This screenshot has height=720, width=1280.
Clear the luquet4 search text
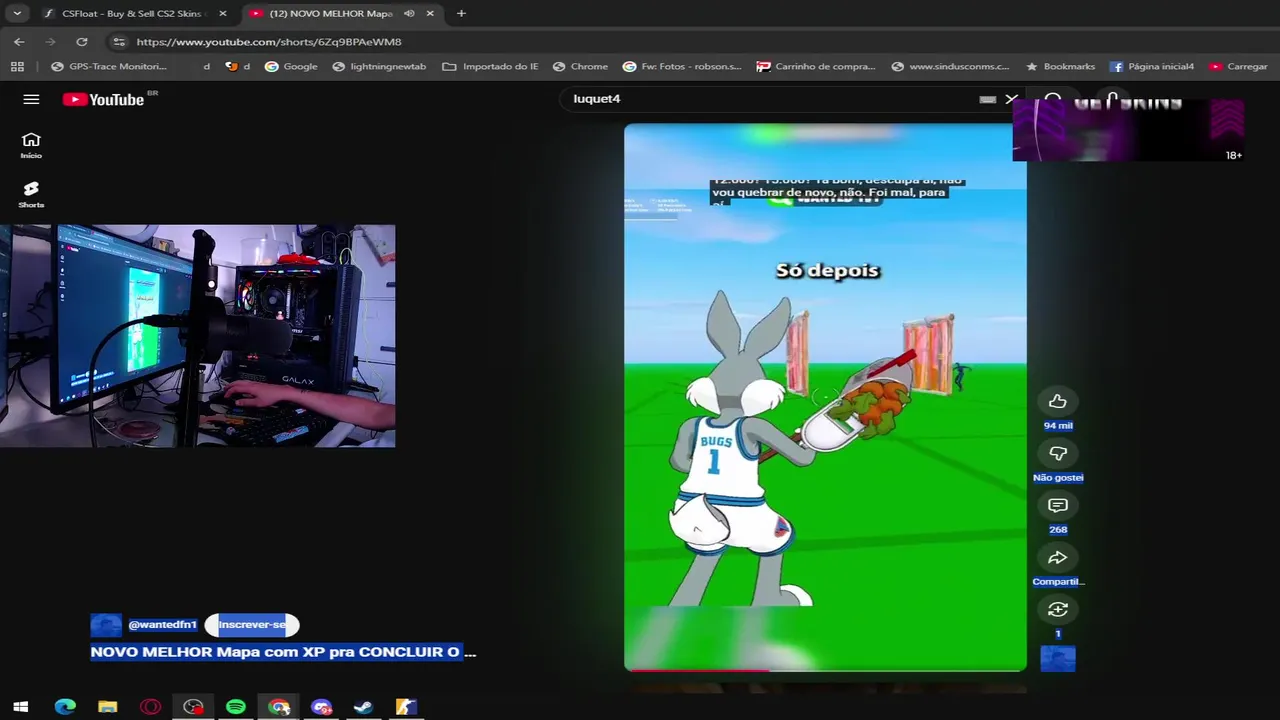tap(1011, 99)
